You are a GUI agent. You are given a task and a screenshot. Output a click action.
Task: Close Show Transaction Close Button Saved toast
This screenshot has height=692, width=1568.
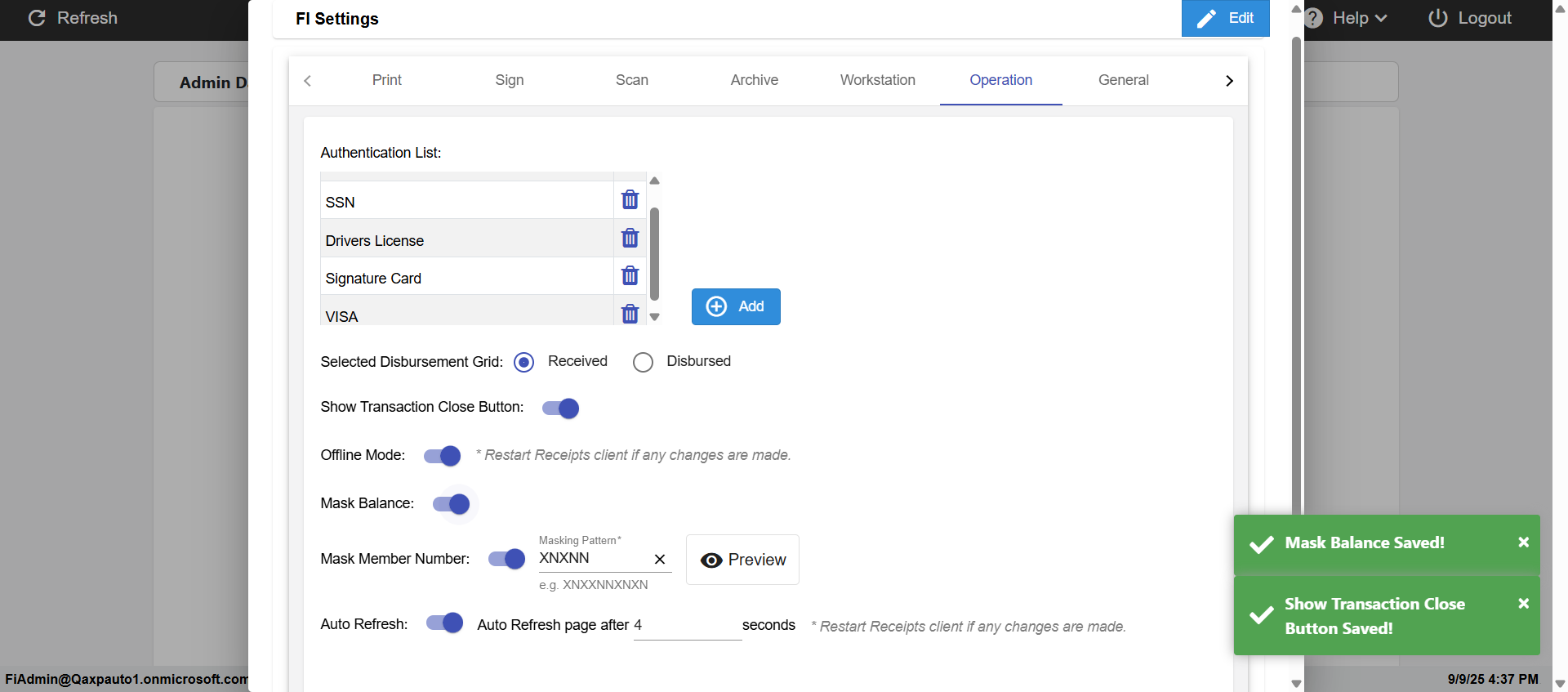(1523, 604)
